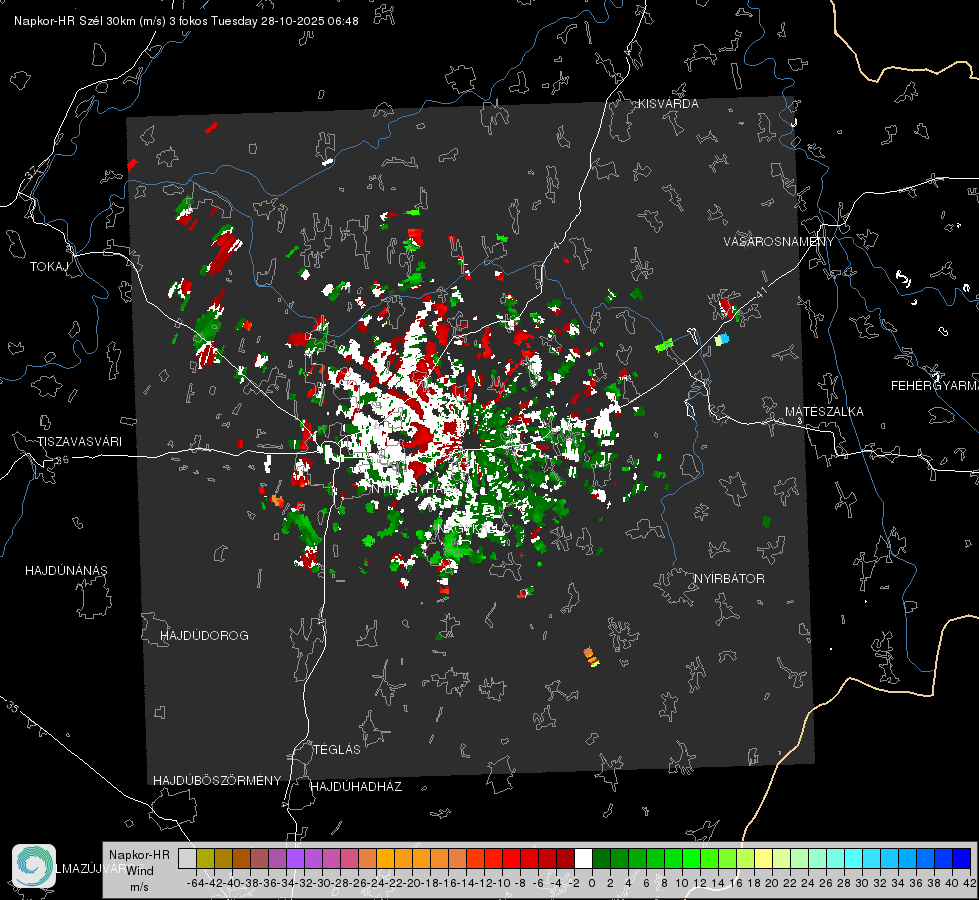Click the HAJDÚBÖSZÖRMÉNY town label
This screenshot has width=979, height=900.
pyautogui.click(x=217, y=781)
